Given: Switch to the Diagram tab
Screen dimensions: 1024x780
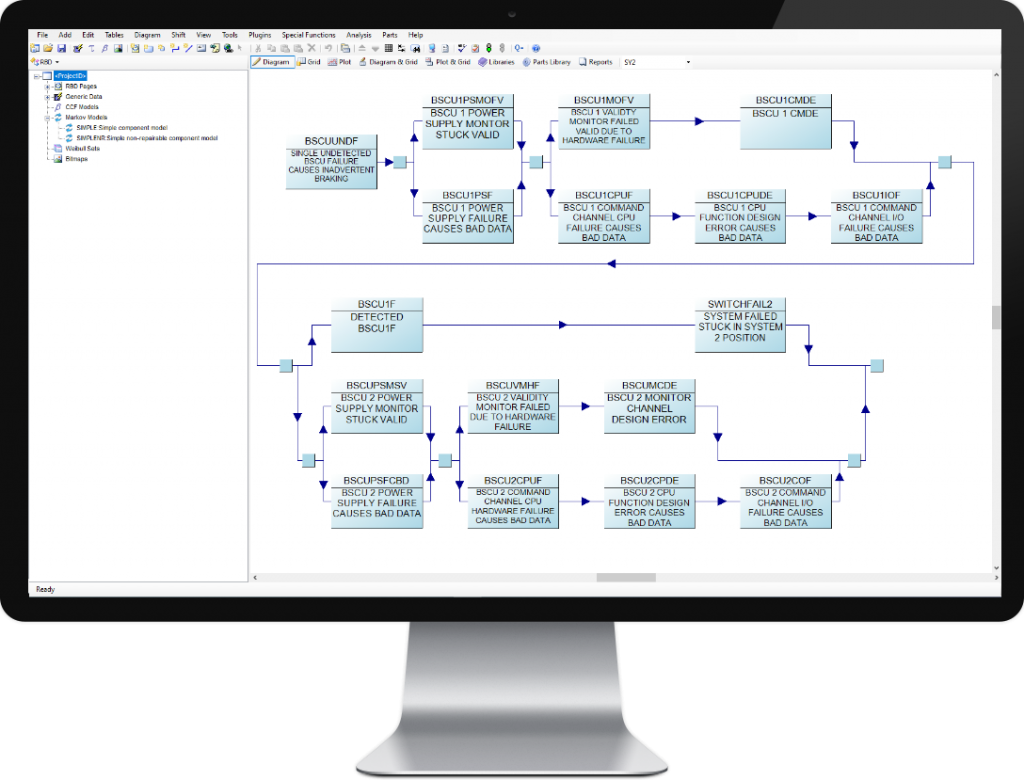Looking at the screenshot, I should (273, 61).
